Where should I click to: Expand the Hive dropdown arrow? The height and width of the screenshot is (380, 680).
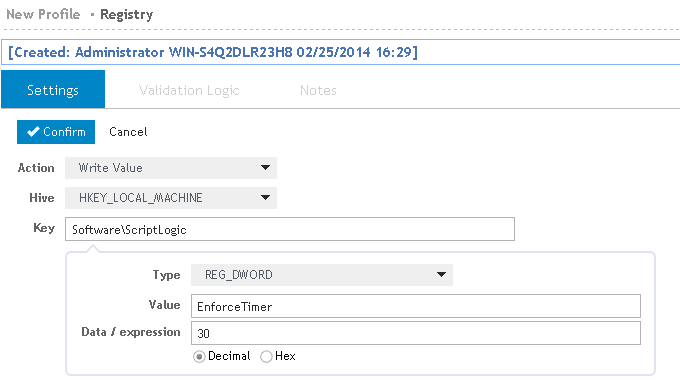[265, 197]
